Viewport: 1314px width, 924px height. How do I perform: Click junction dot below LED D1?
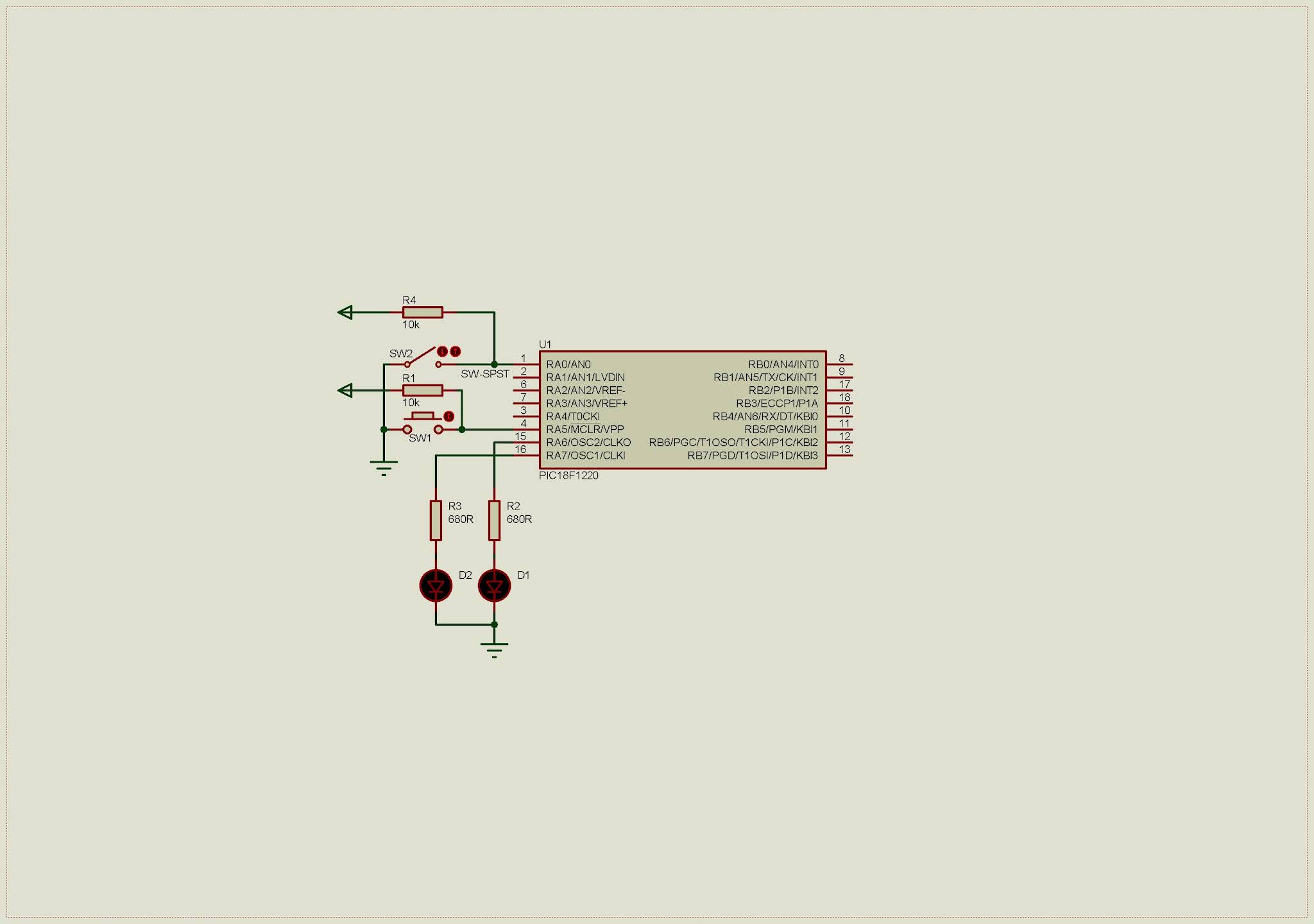pyautogui.click(x=494, y=624)
